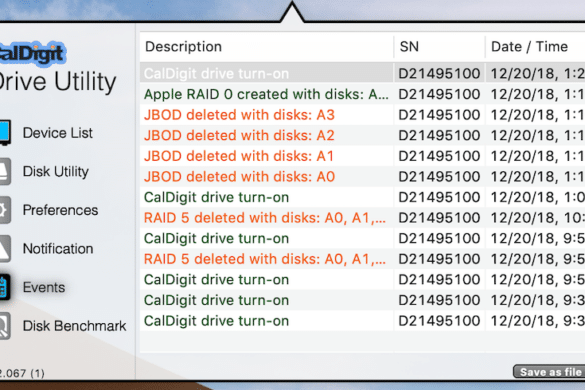The width and height of the screenshot is (585, 390).
Task: Click the Notification warning icon
Action: (x=5, y=249)
